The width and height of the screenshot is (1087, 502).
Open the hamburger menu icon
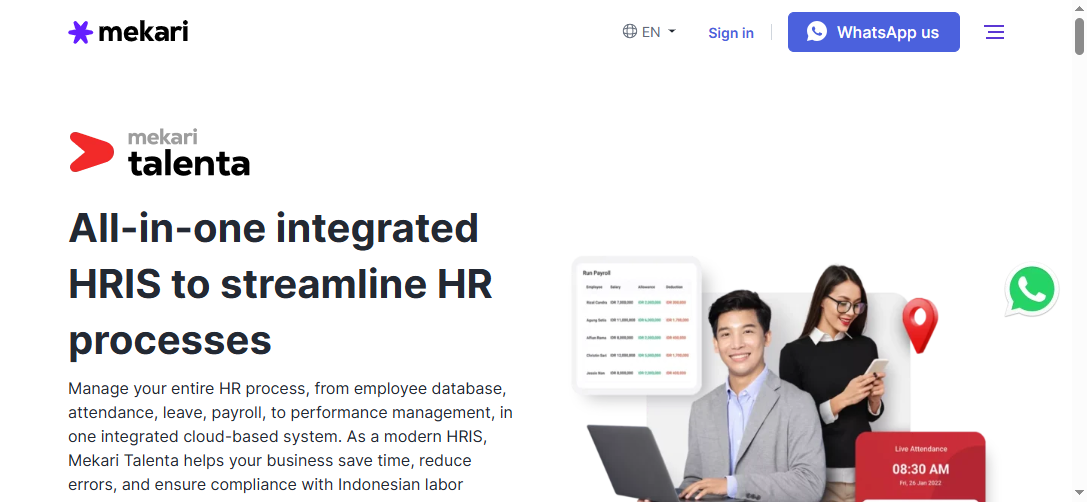tap(995, 32)
